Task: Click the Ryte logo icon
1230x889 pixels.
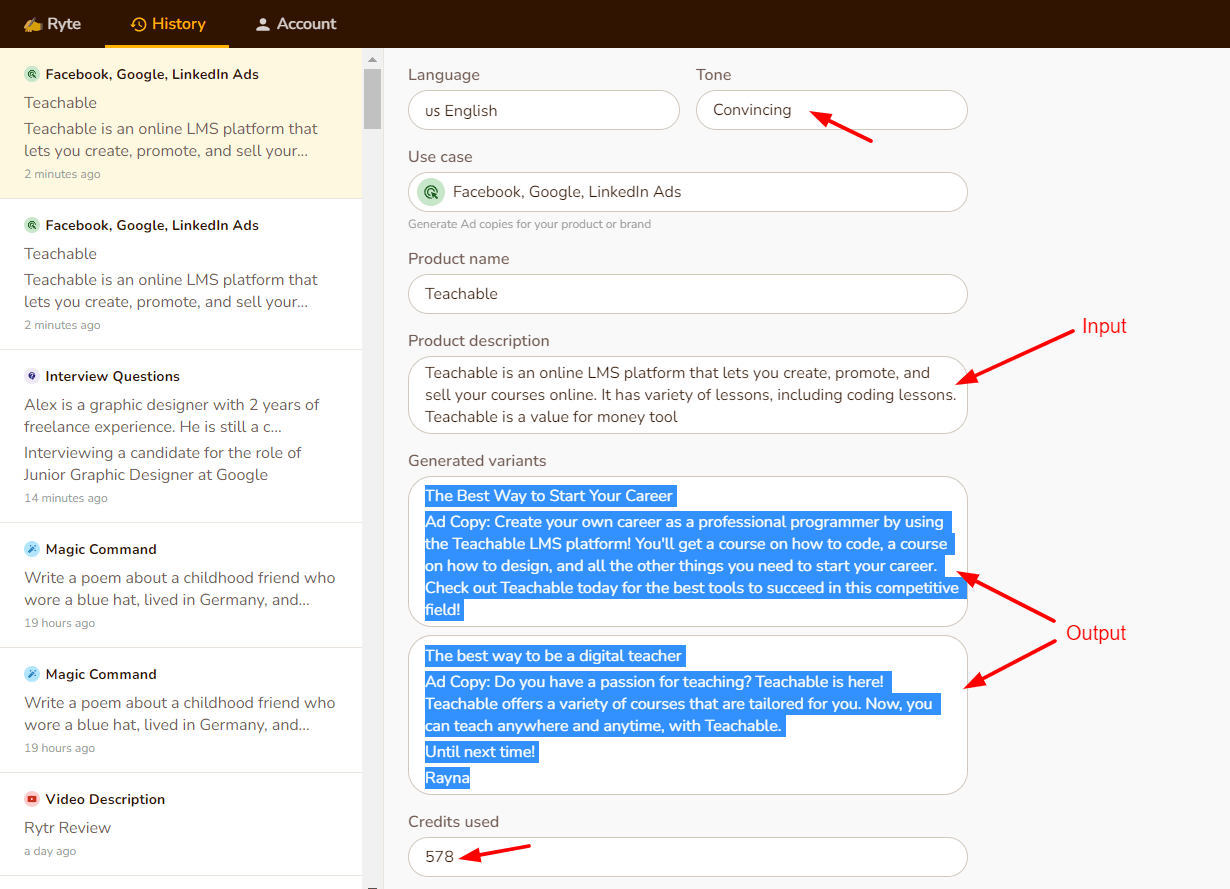Action: pyautogui.click(x=33, y=24)
